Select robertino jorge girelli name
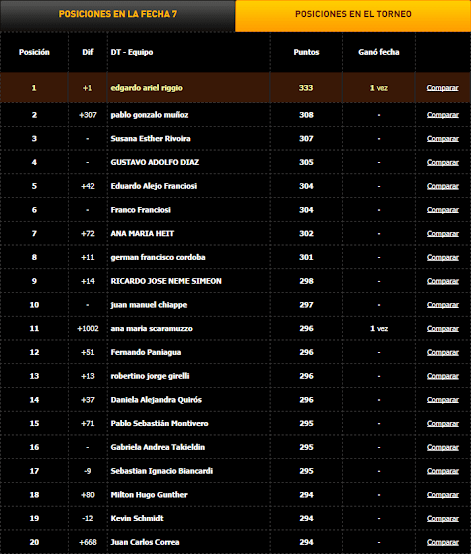This screenshot has width=471, height=554. tap(150, 376)
